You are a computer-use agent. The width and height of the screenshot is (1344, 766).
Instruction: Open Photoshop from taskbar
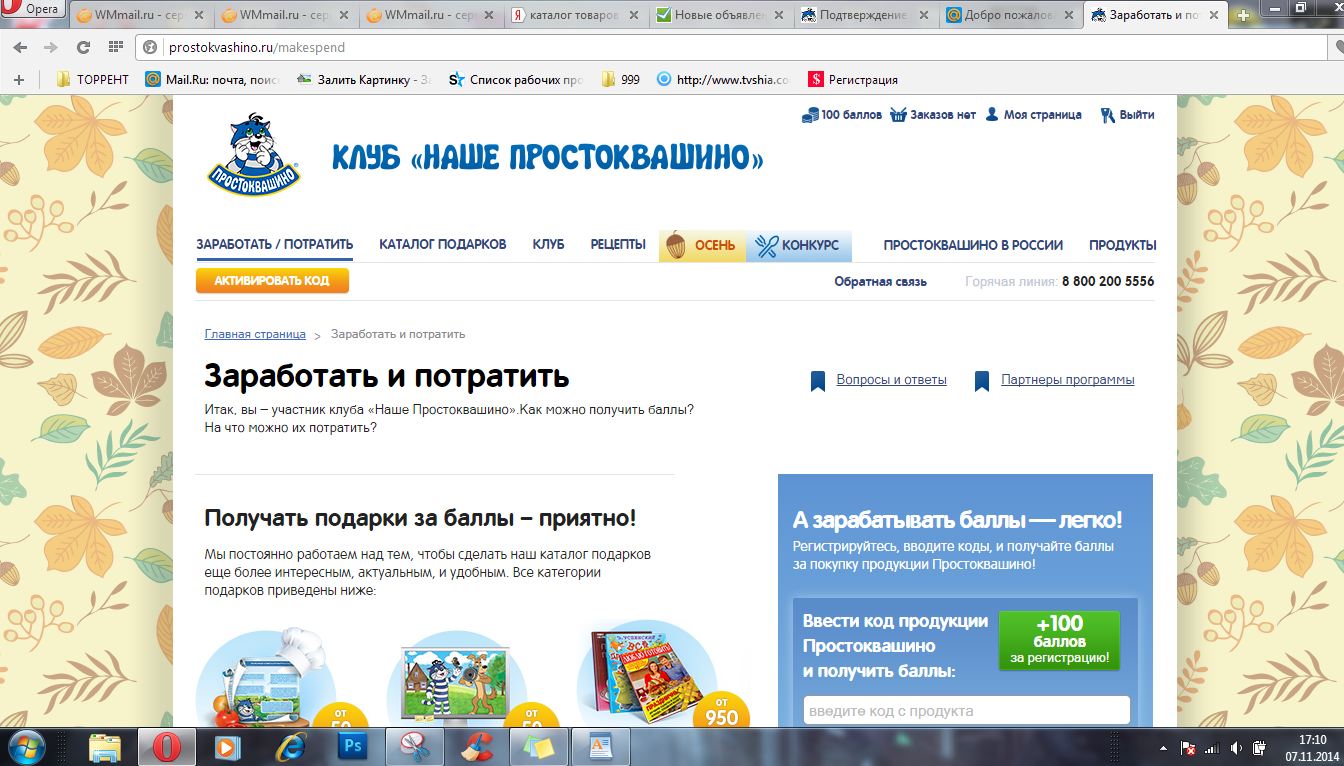coord(352,747)
